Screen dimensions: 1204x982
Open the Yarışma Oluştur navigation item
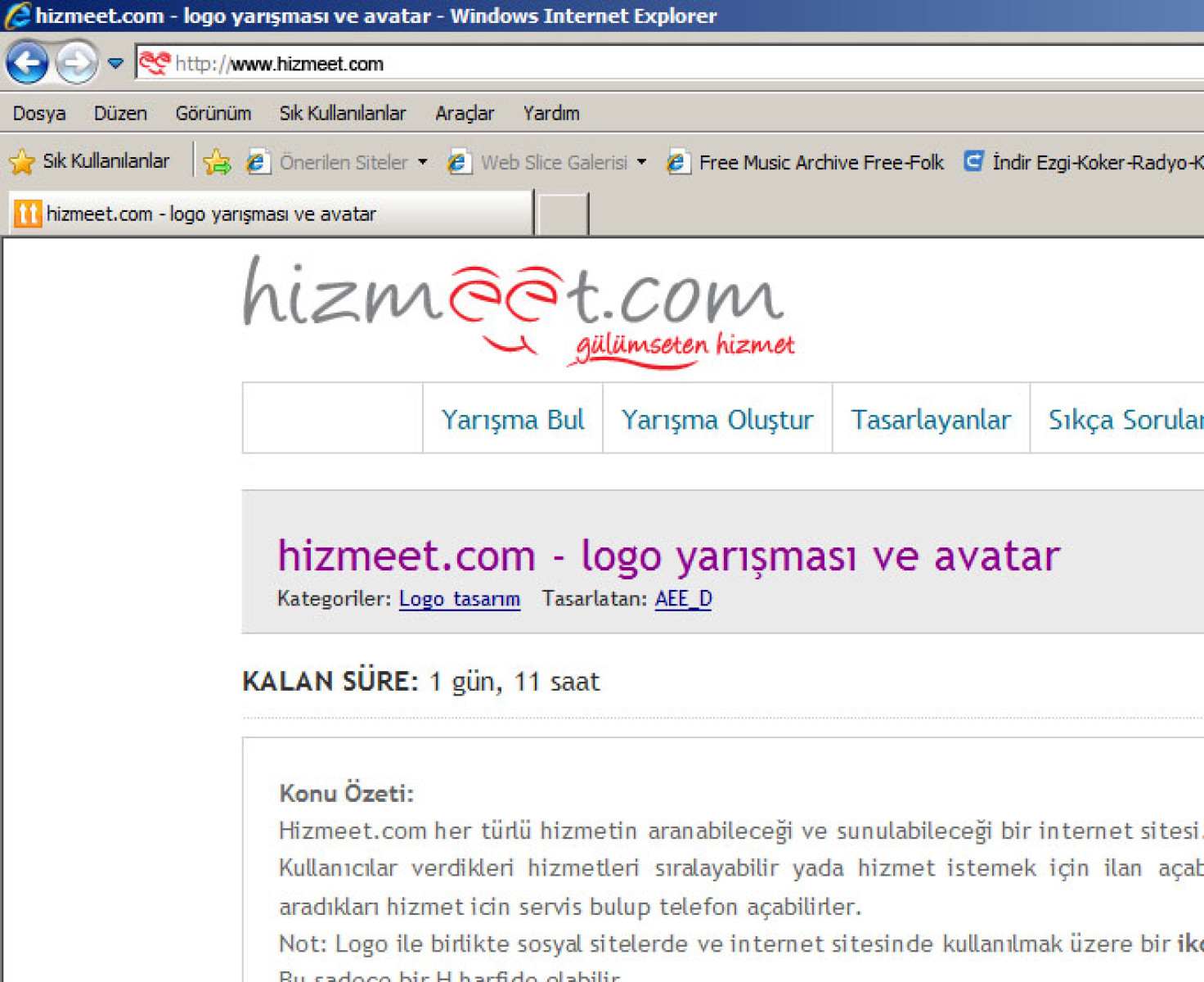(717, 418)
